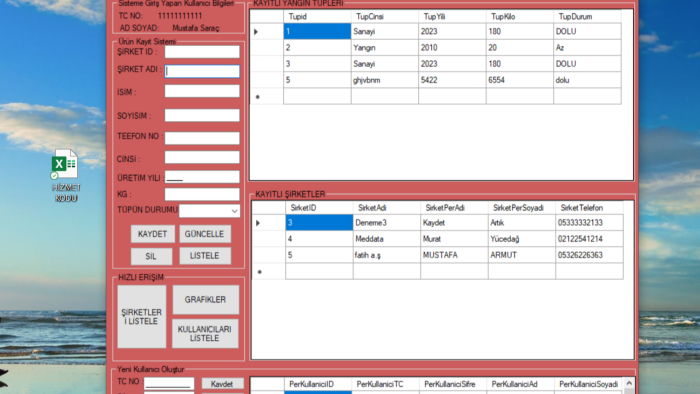Click the TC NO field in Yeni Kullanıcı
The image size is (700, 394).
pyautogui.click(x=169, y=384)
